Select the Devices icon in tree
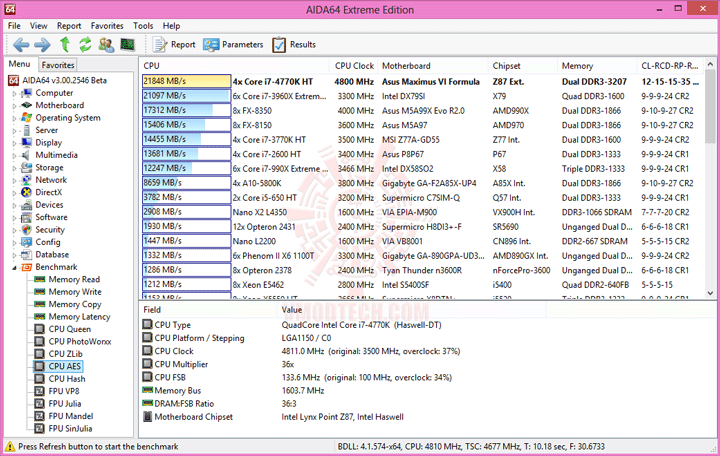Image resolution: width=720 pixels, height=456 pixels. pos(27,205)
